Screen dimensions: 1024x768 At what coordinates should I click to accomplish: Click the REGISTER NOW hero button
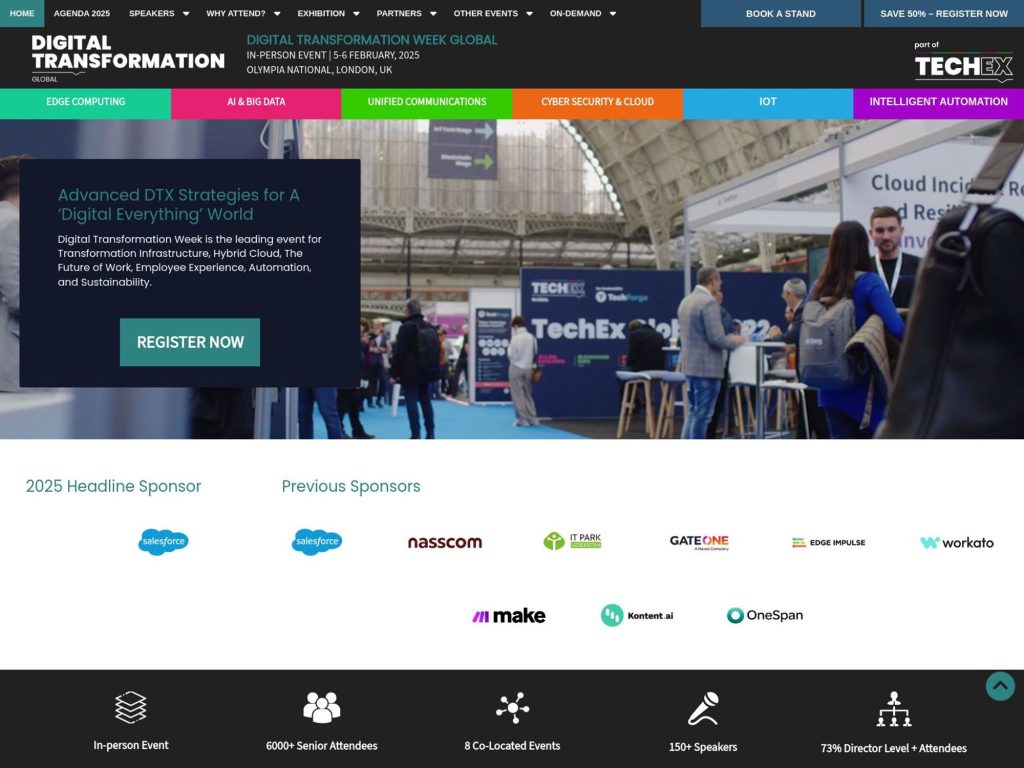click(x=189, y=341)
